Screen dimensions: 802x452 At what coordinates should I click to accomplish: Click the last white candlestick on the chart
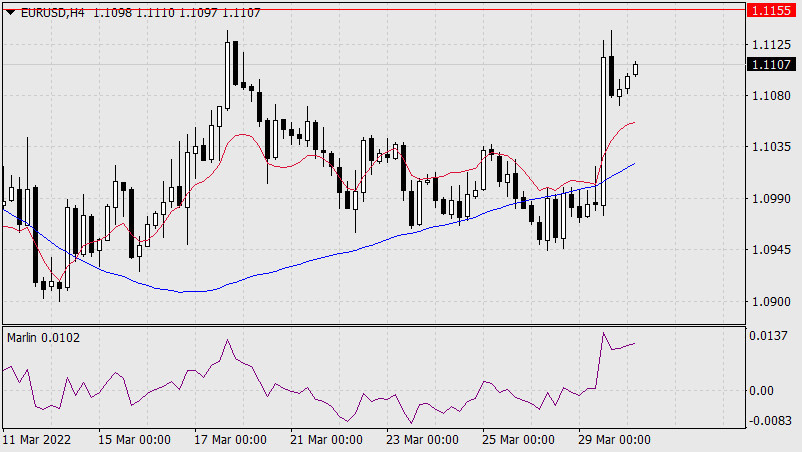(x=636, y=69)
